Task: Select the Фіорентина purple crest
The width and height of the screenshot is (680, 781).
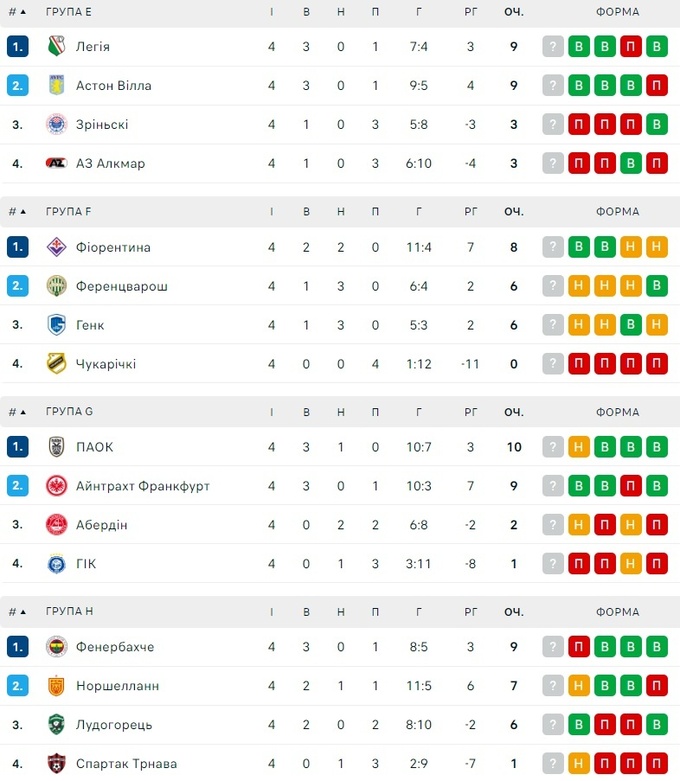Action: (56, 247)
